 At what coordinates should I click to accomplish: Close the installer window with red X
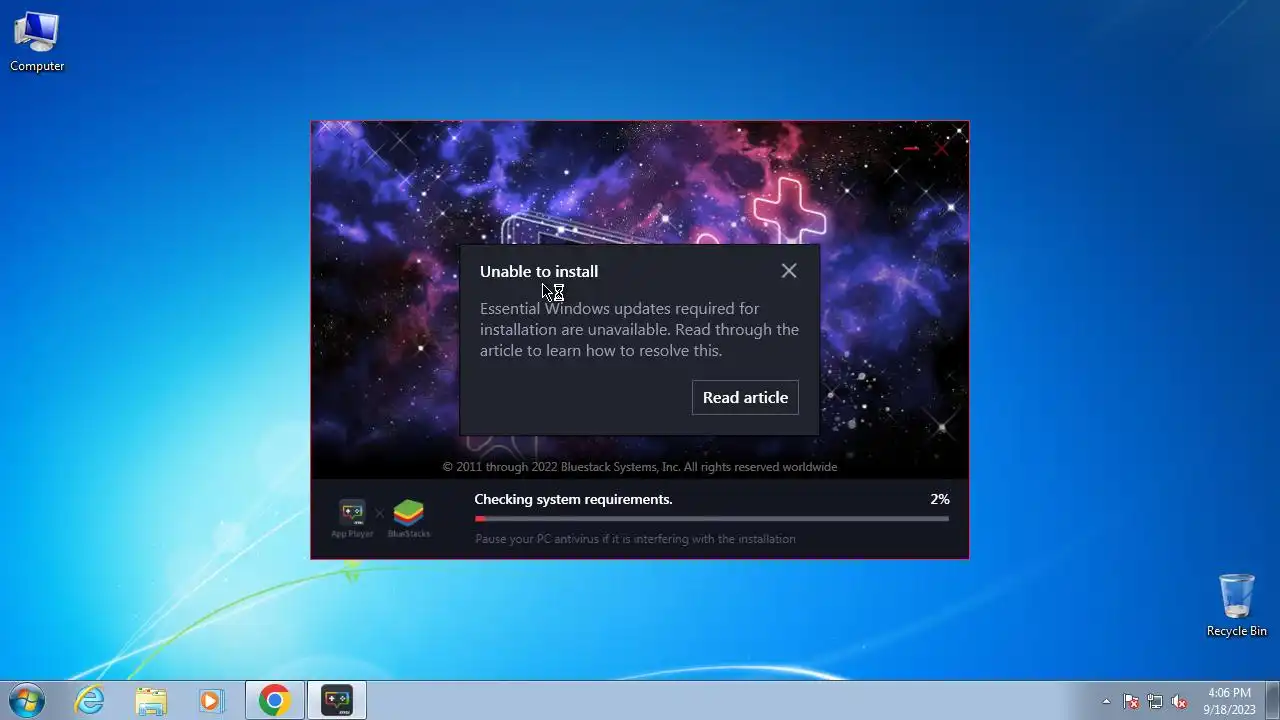(x=941, y=149)
